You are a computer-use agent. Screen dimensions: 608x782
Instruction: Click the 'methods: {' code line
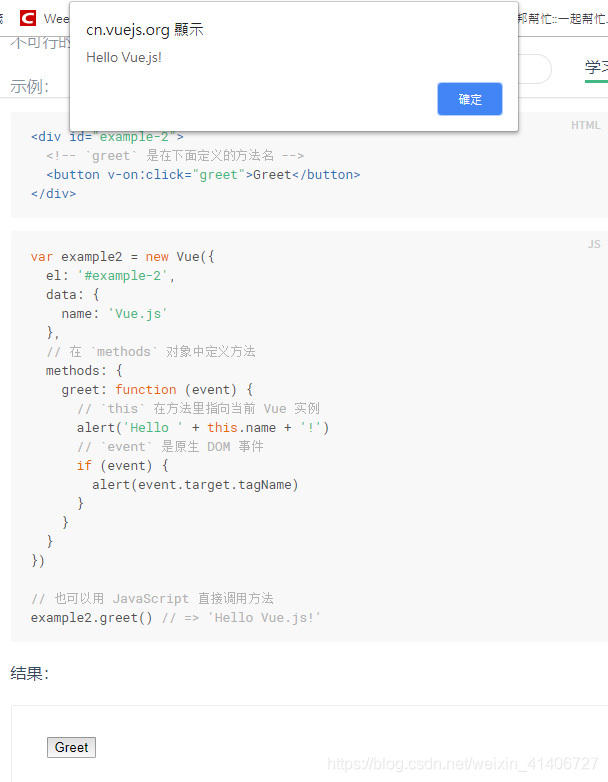(84, 371)
